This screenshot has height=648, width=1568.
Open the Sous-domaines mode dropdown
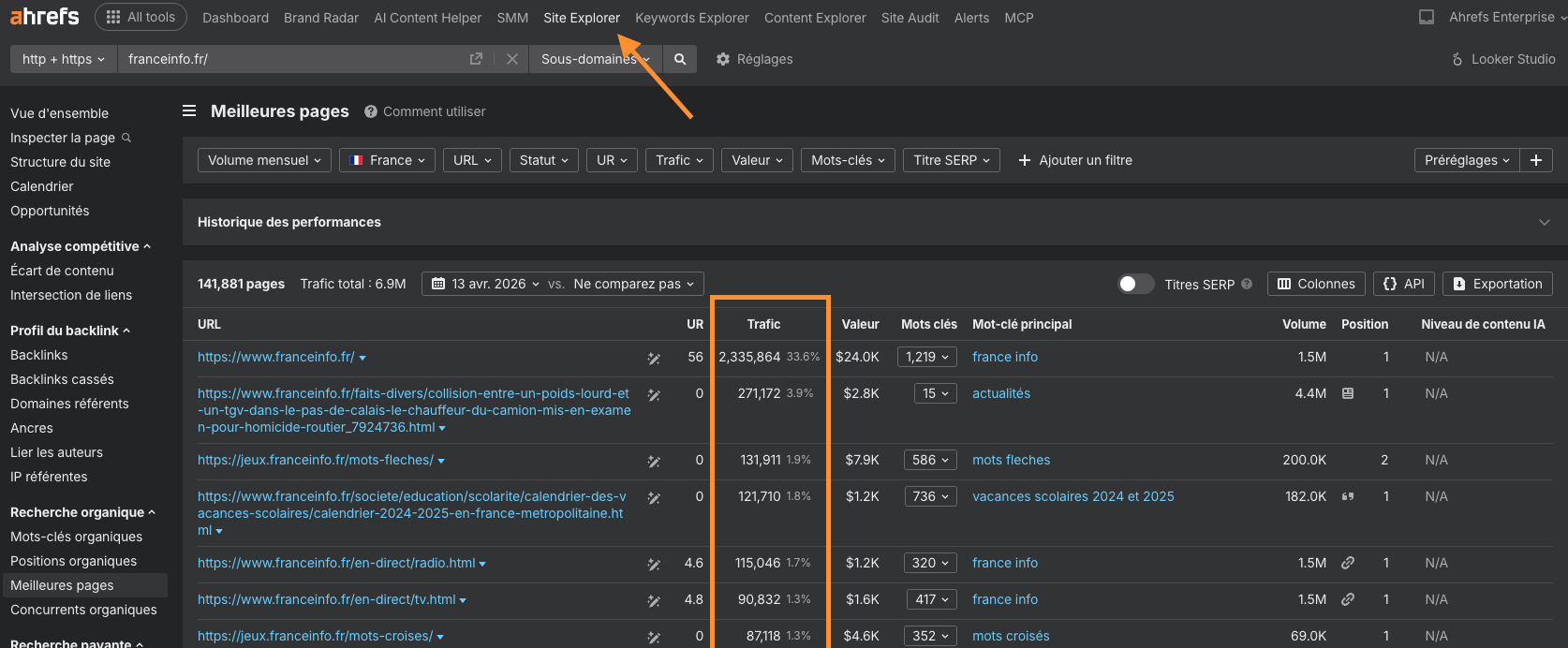[x=596, y=59]
